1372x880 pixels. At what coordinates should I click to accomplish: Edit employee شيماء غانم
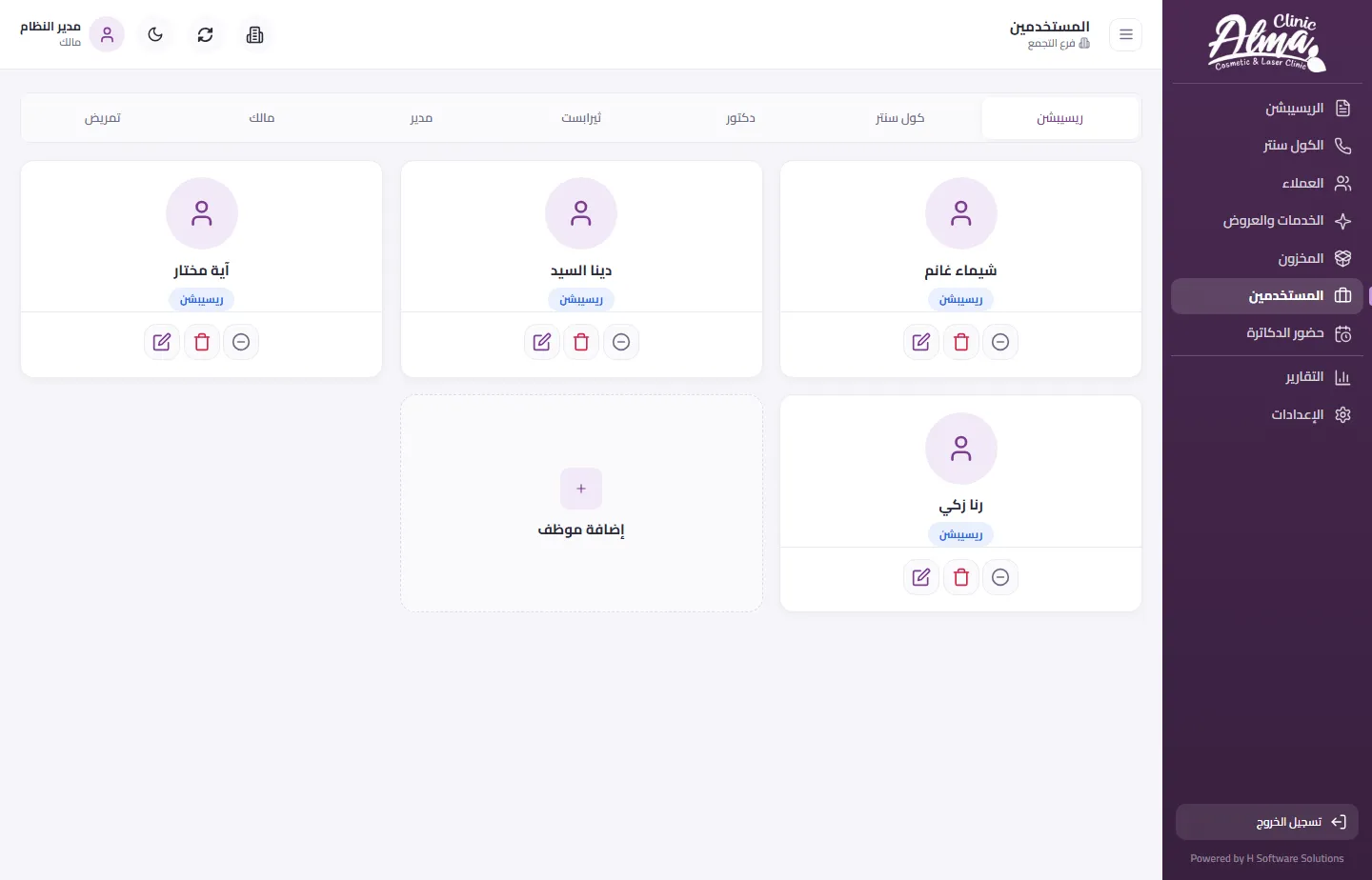[921, 342]
